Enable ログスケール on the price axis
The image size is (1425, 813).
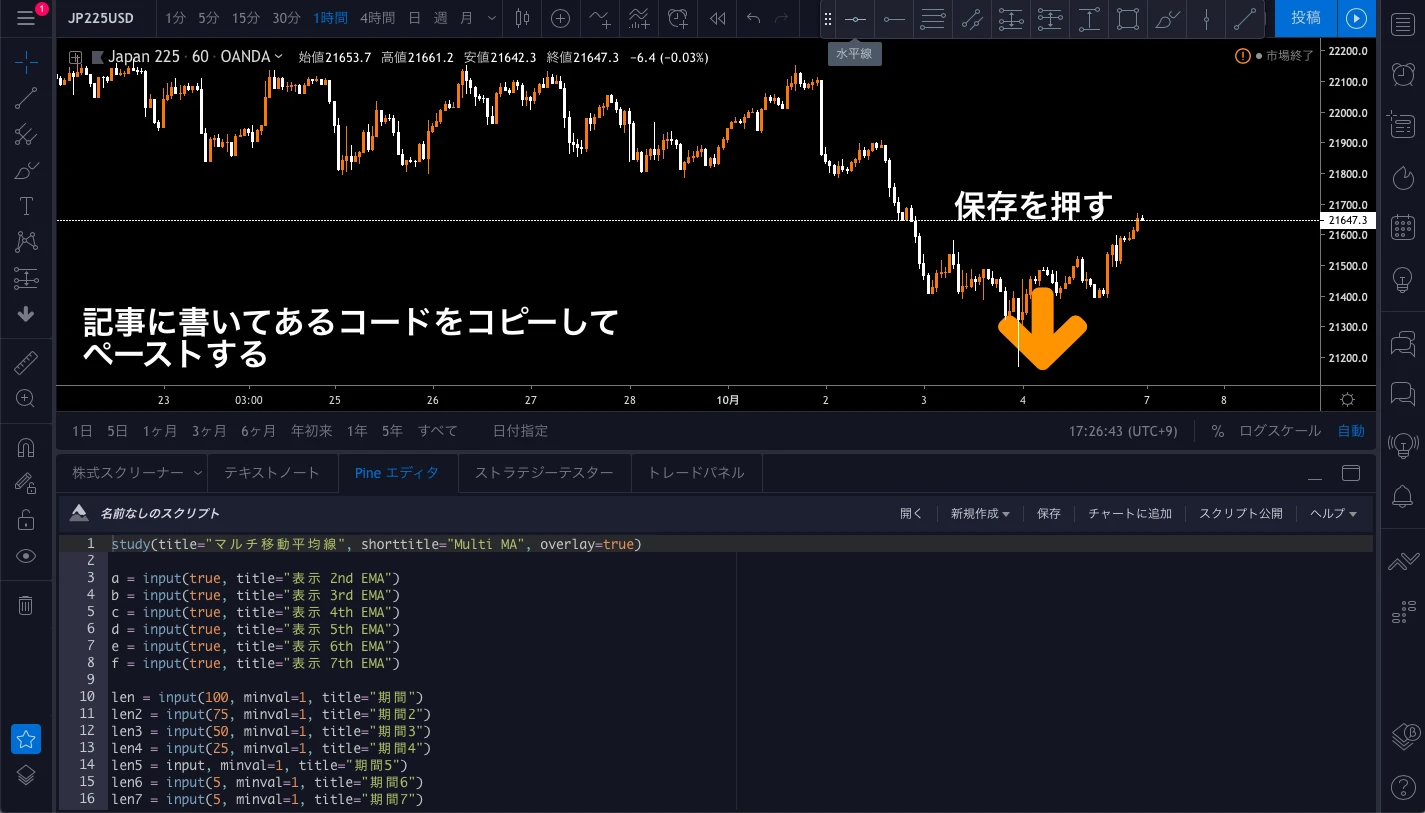pos(1279,431)
